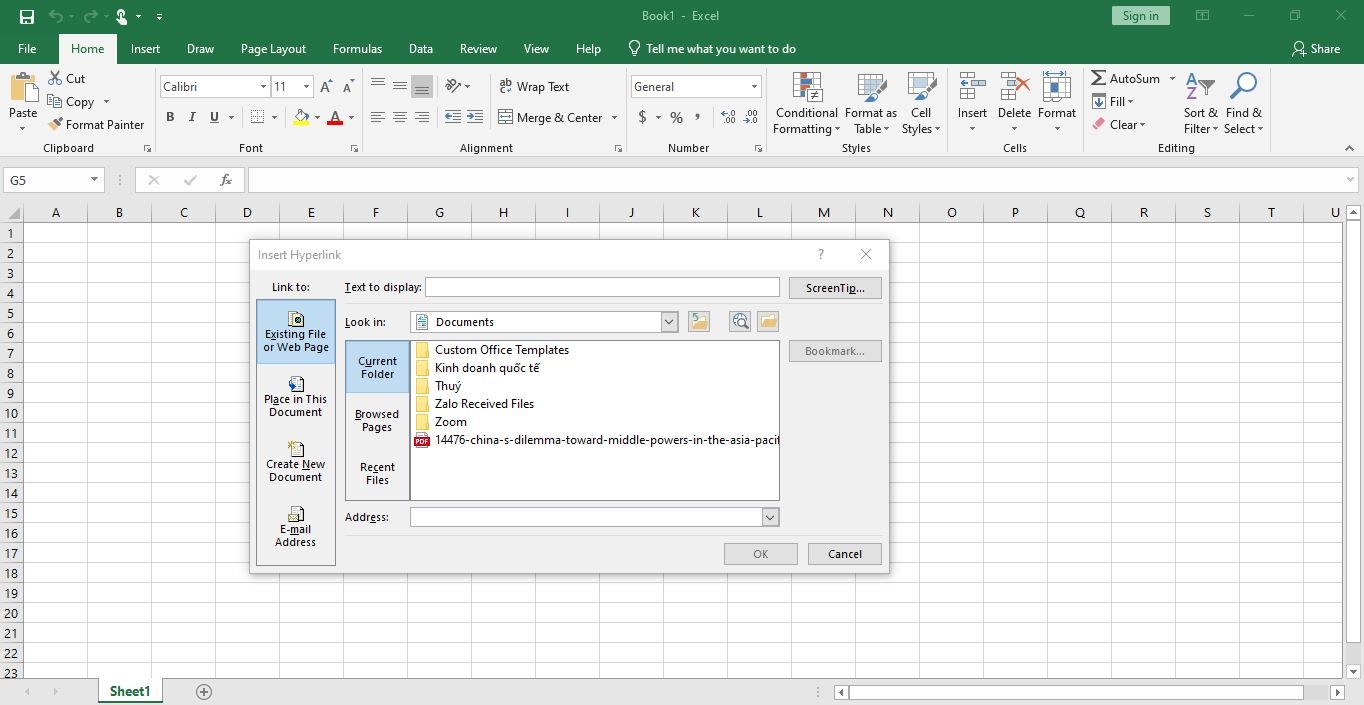1364x705 pixels.
Task: Align text right
Action: click(x=422, y=117)
